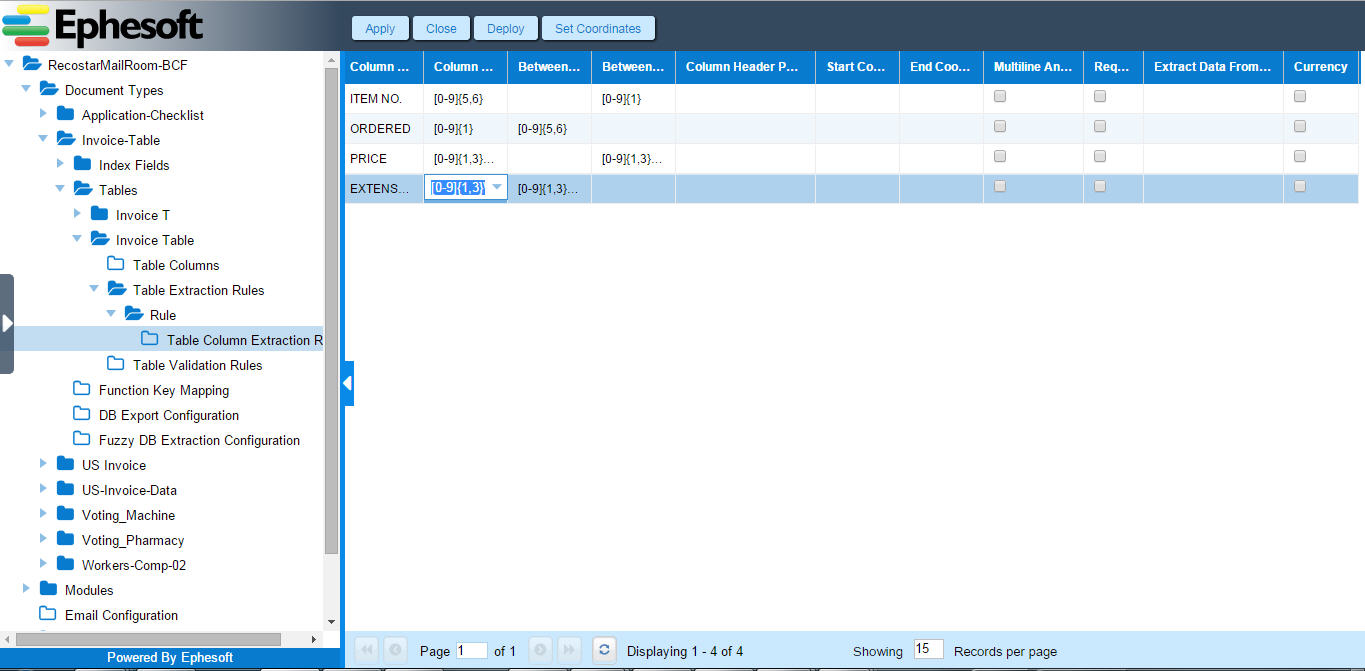Collapse the RecostarMailRoom-BCF tree node
The height and width of the screenshot is (671, 1365).
click(x=10, y=64)
